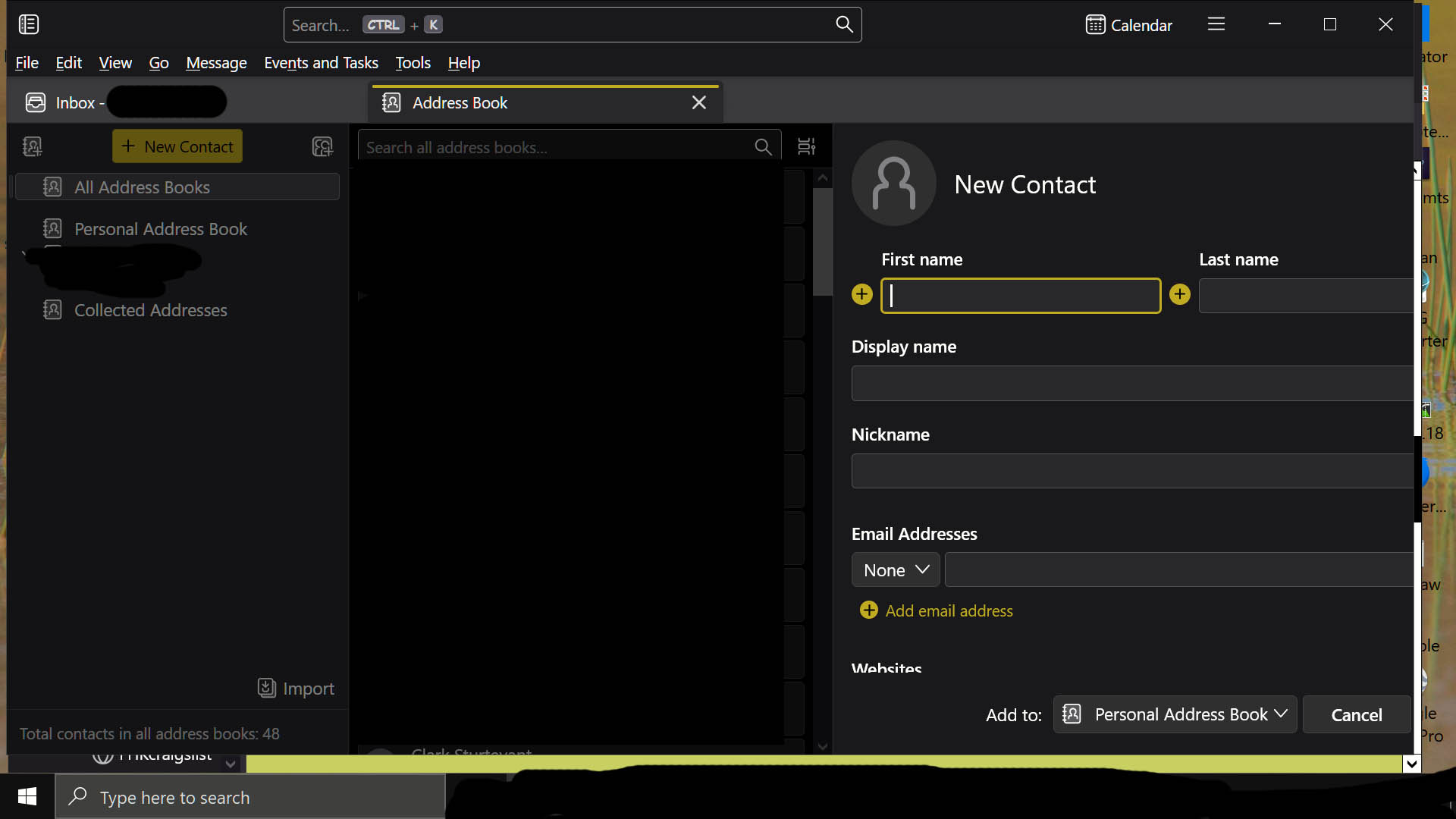Image resolution: width=1456 pixels, height=819 pixels.
Task: Click the Windows Start button
Action: pyautogui.click(x=27, y=796)
